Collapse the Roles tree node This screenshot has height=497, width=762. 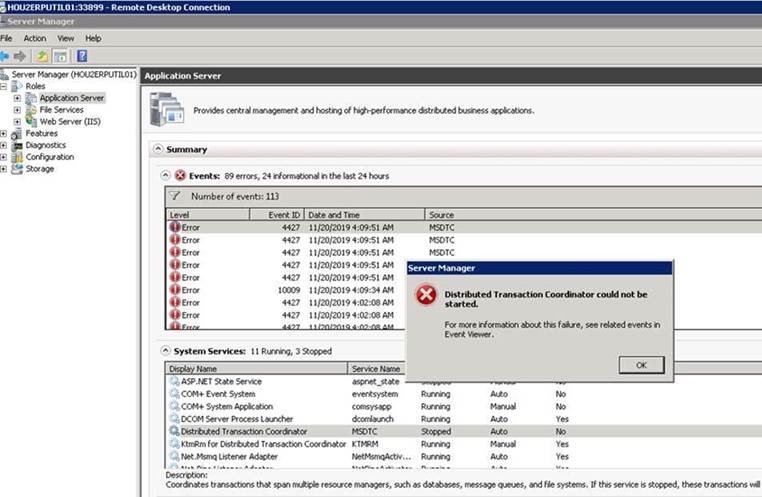(x=3, y=86)
